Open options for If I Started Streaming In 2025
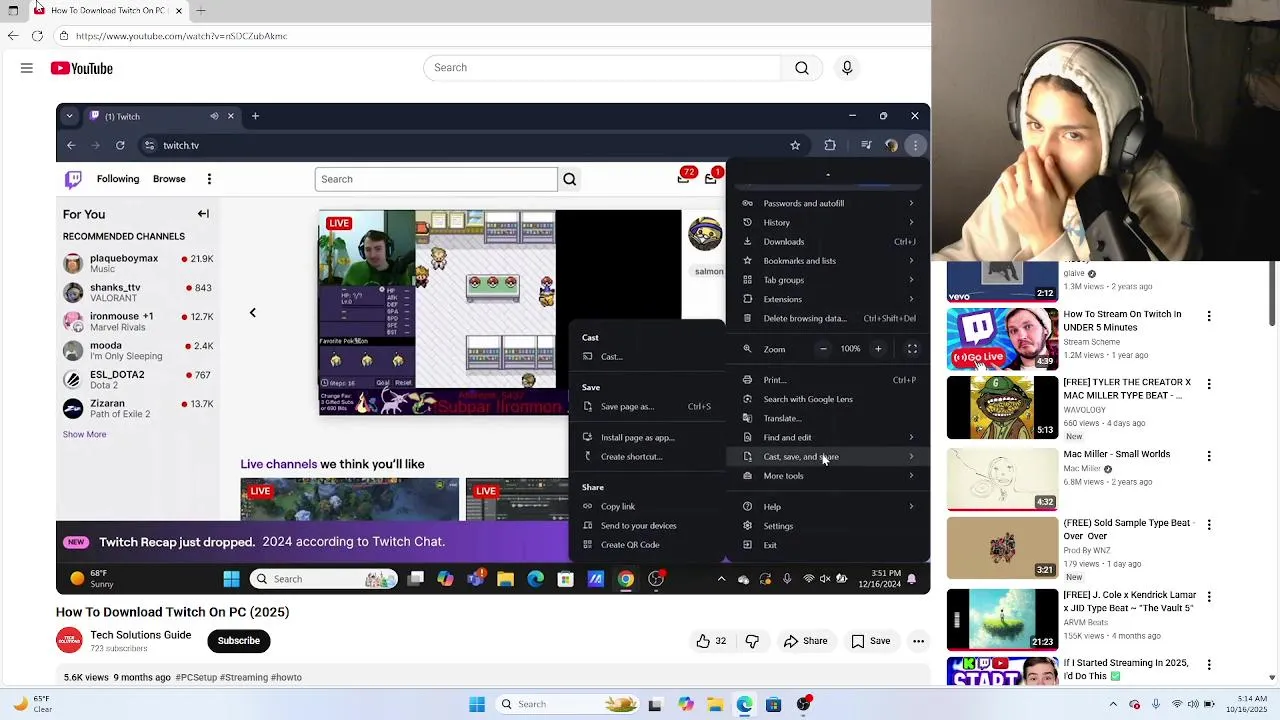Screen dimensions: 1280x720 coord(1209,665)
